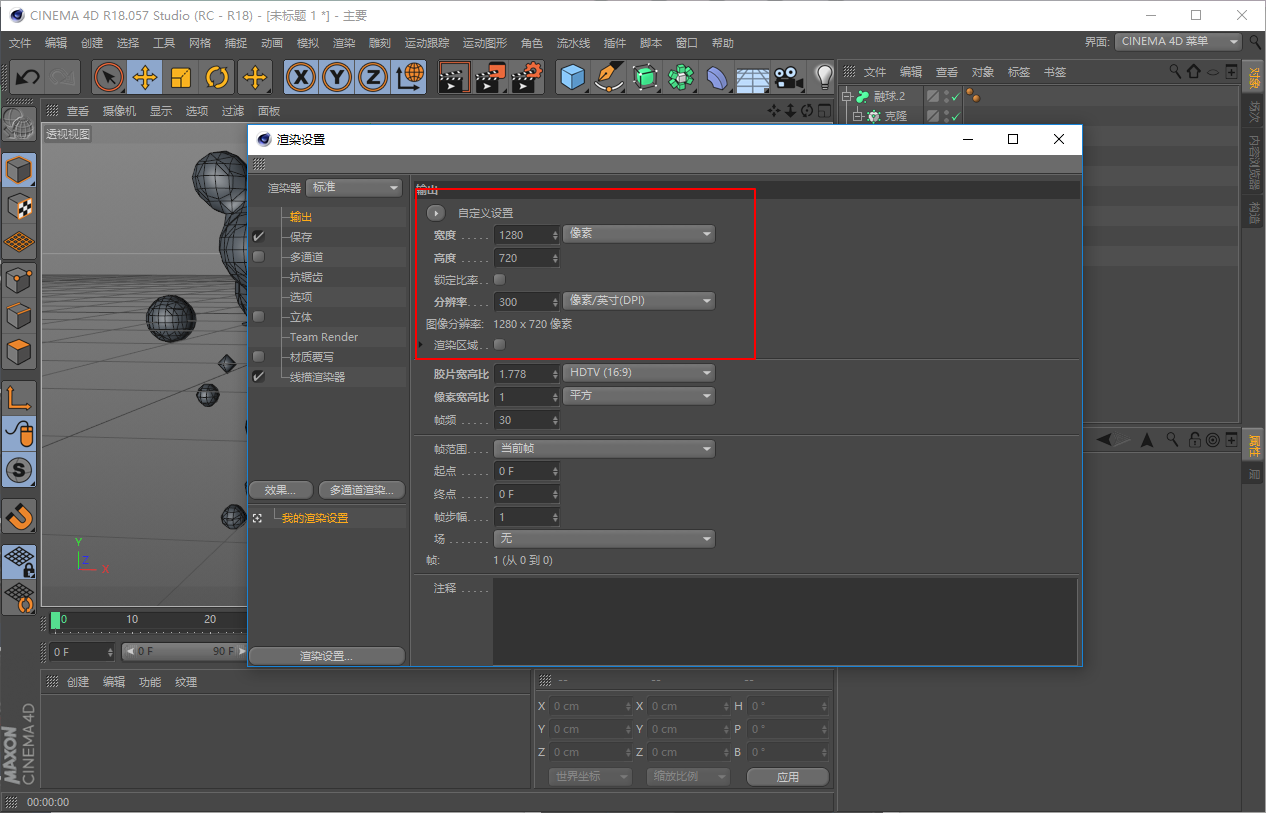Open Edit Render Settings clapperboard gear icon
Image resolution: width=1266 pixels, height=813 pixels.
(526, 77)
